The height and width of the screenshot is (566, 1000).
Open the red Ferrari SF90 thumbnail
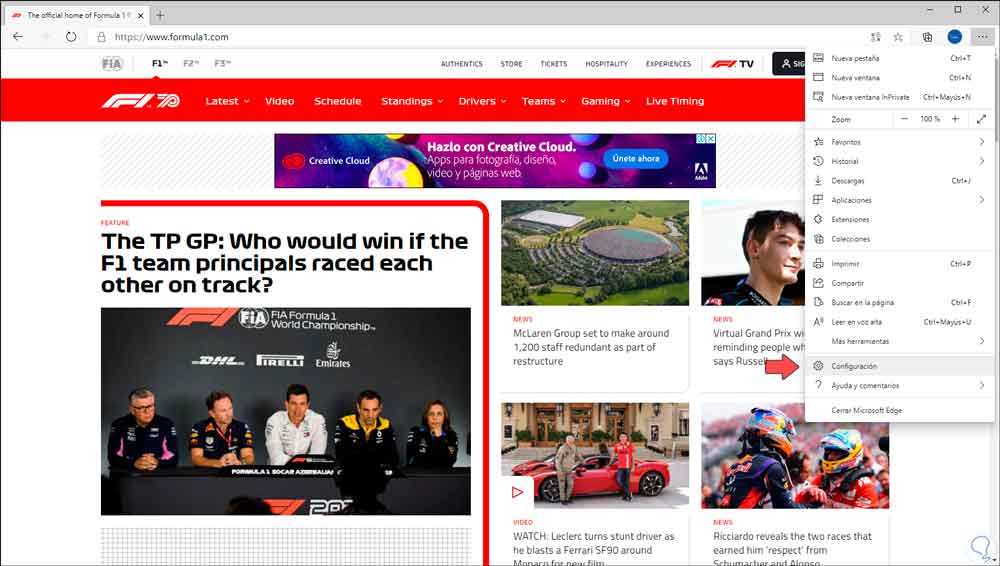coord(595,456)
